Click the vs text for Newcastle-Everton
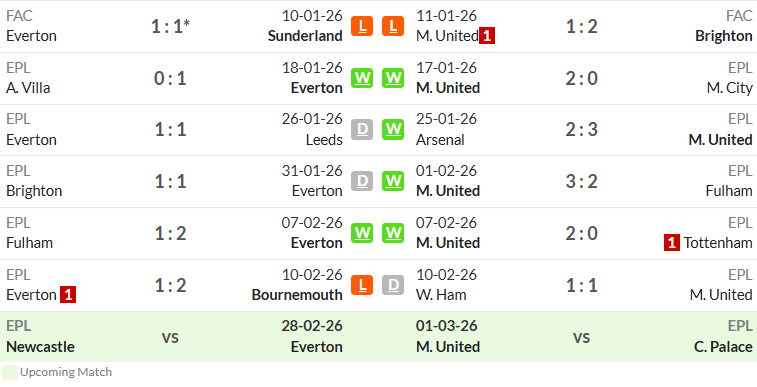Screen dimensions: 757x387 click(x=170, y=337)
